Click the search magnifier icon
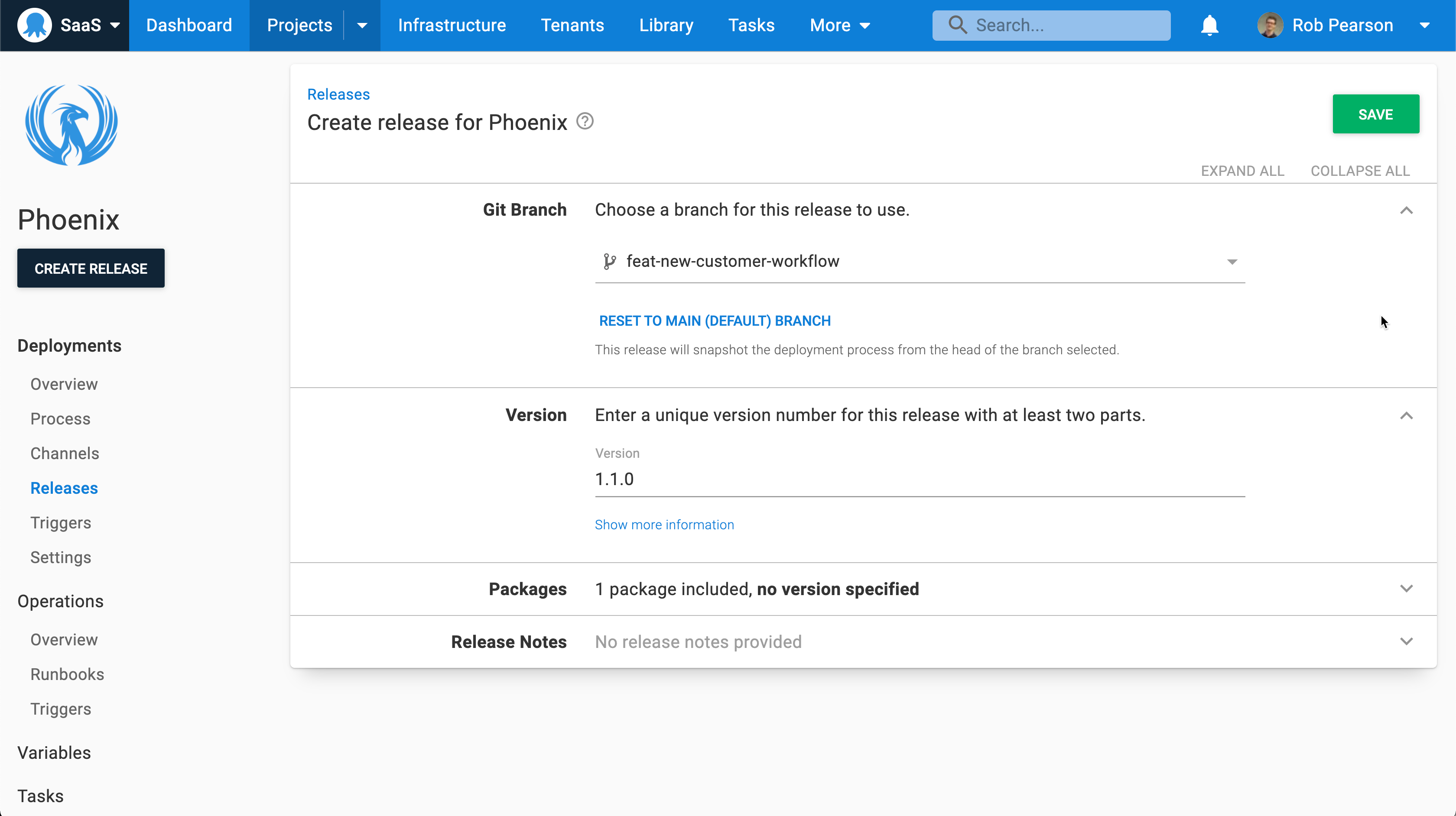The height and width of the screenshot is (816, 1456). click(x=958, y=25)
